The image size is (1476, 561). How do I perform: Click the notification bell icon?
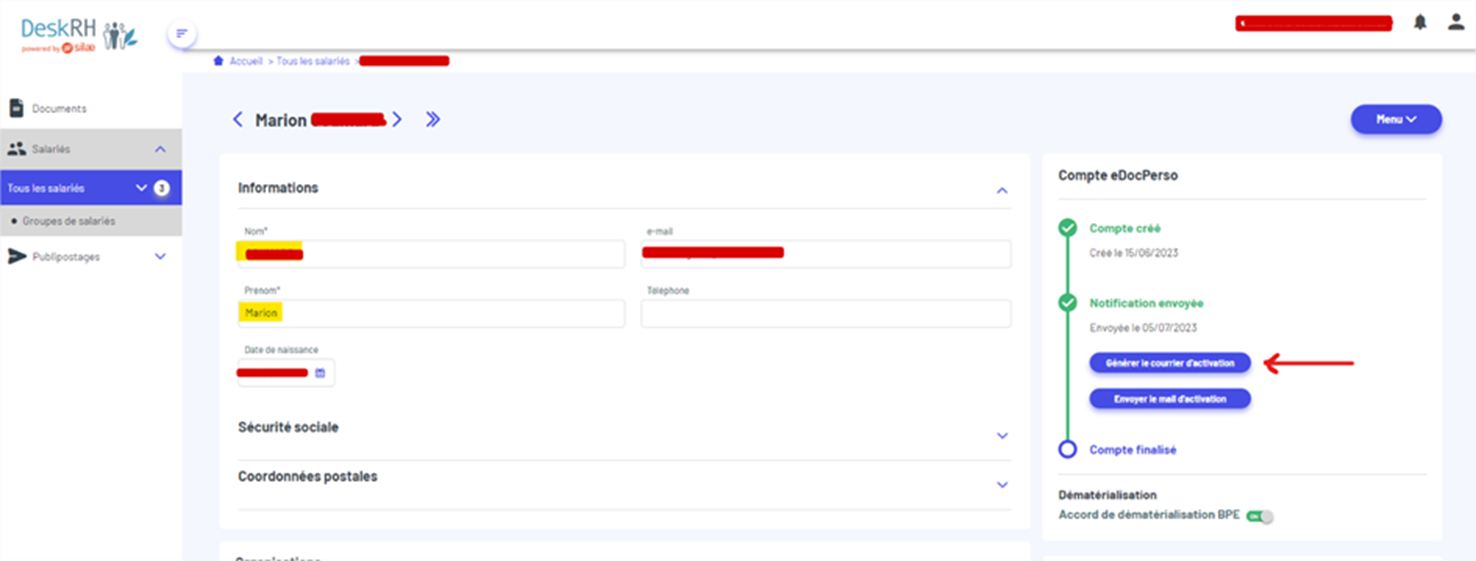pos(1420,23)
